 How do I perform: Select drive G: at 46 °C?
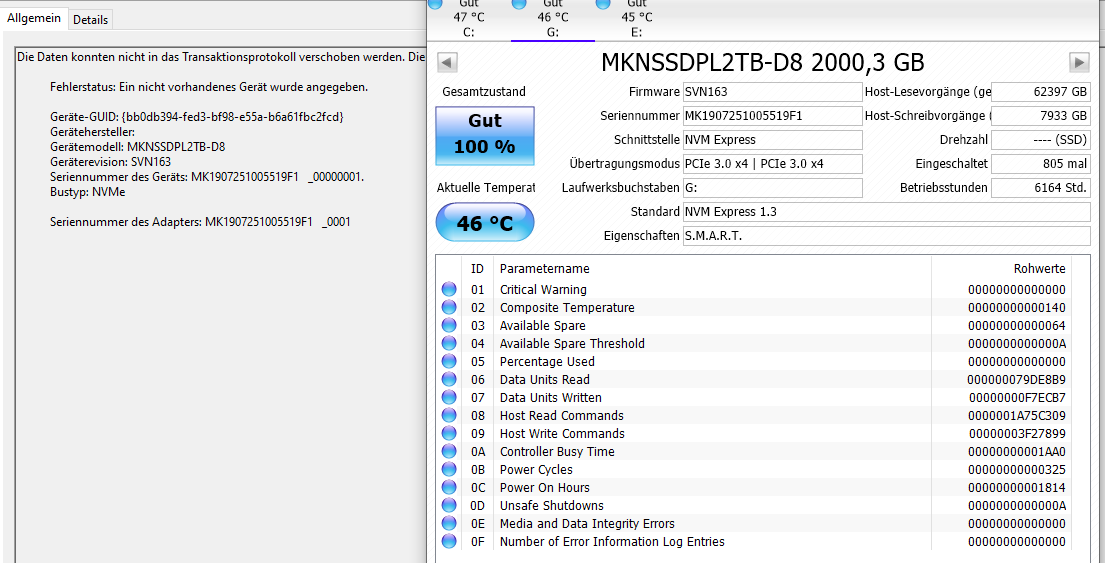(x=552, y=18)
